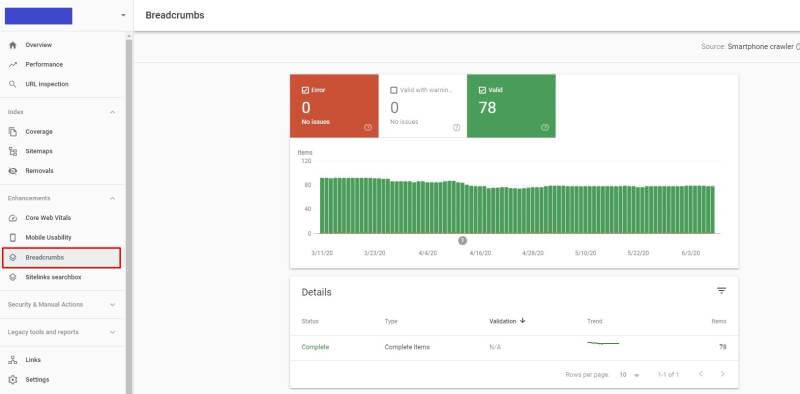Click the Mobile Usability phone icon
This screenshot has width=800, height=394.
[13, 237]
